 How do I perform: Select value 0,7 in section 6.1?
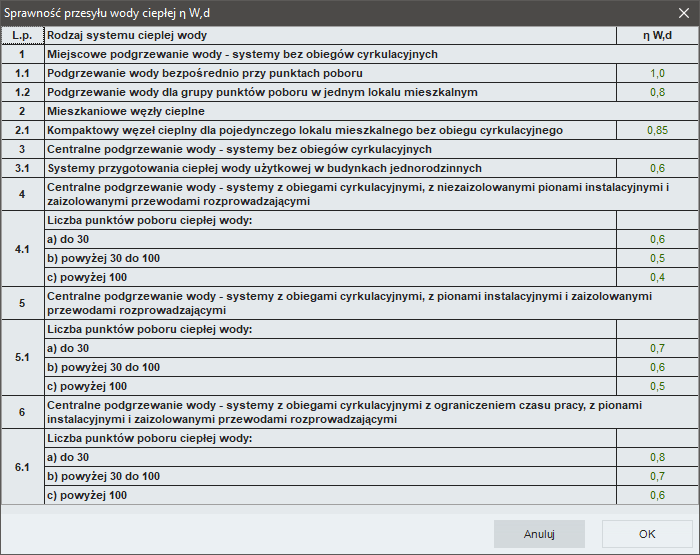tap(657, 476)
